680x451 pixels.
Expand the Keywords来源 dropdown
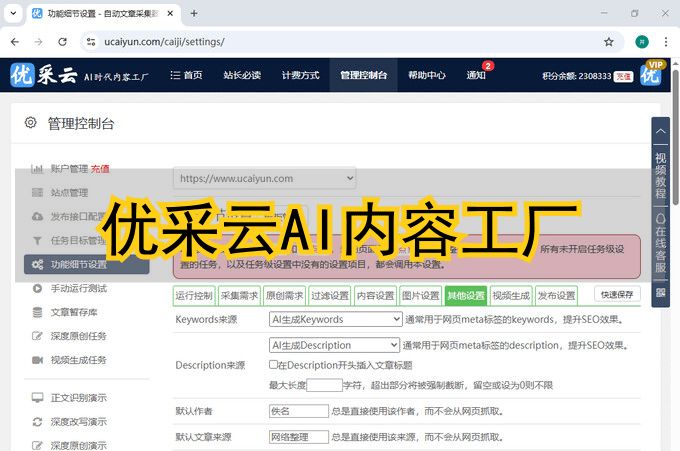pos(334,320)
